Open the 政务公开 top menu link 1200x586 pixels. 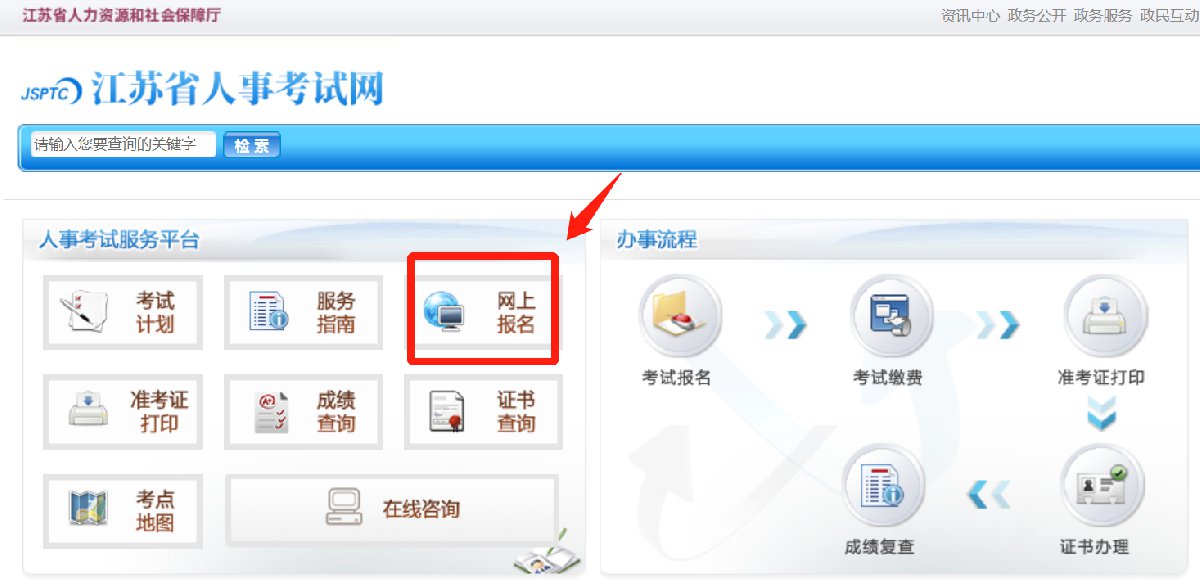(x=1037, y=16)
